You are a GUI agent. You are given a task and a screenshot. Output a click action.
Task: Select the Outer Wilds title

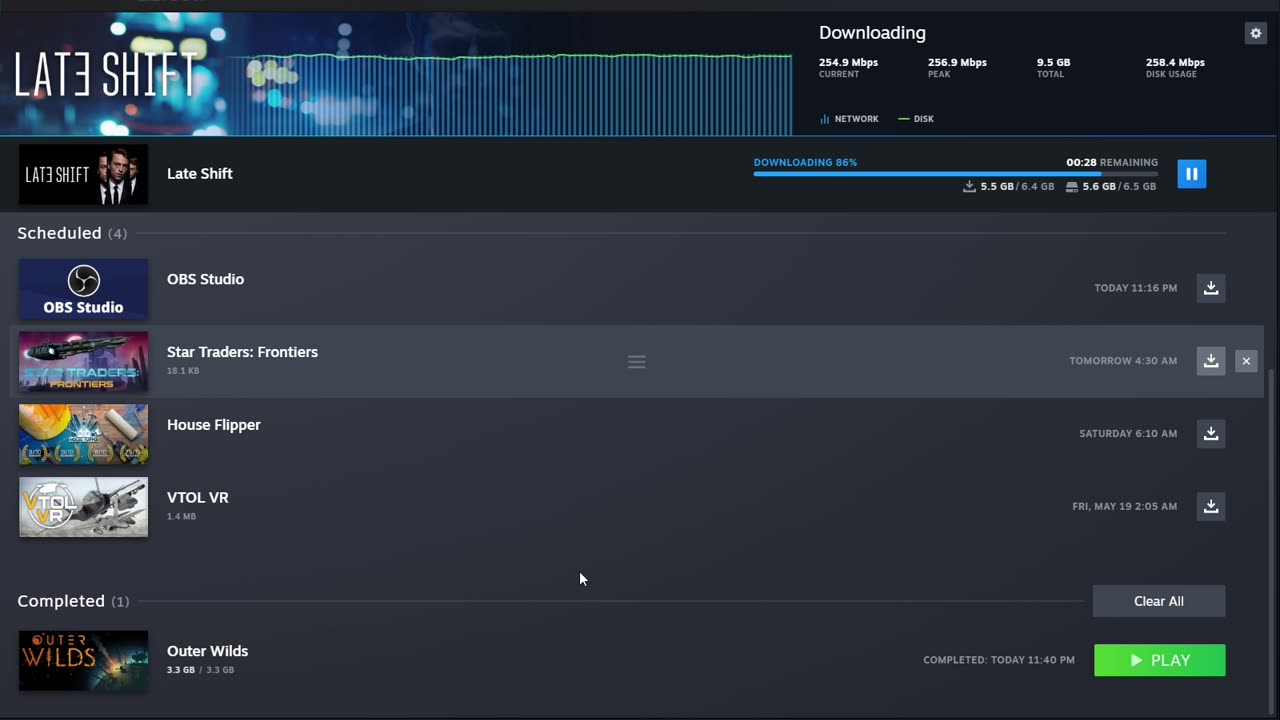207,651
